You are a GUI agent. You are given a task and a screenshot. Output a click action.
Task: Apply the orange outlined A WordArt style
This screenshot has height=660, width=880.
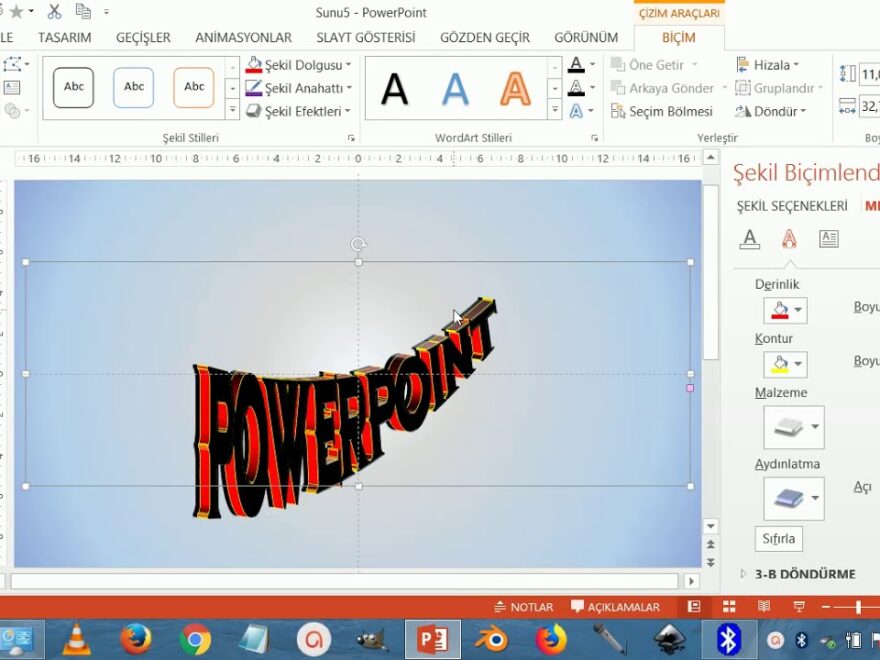click(x=515, y=89)
